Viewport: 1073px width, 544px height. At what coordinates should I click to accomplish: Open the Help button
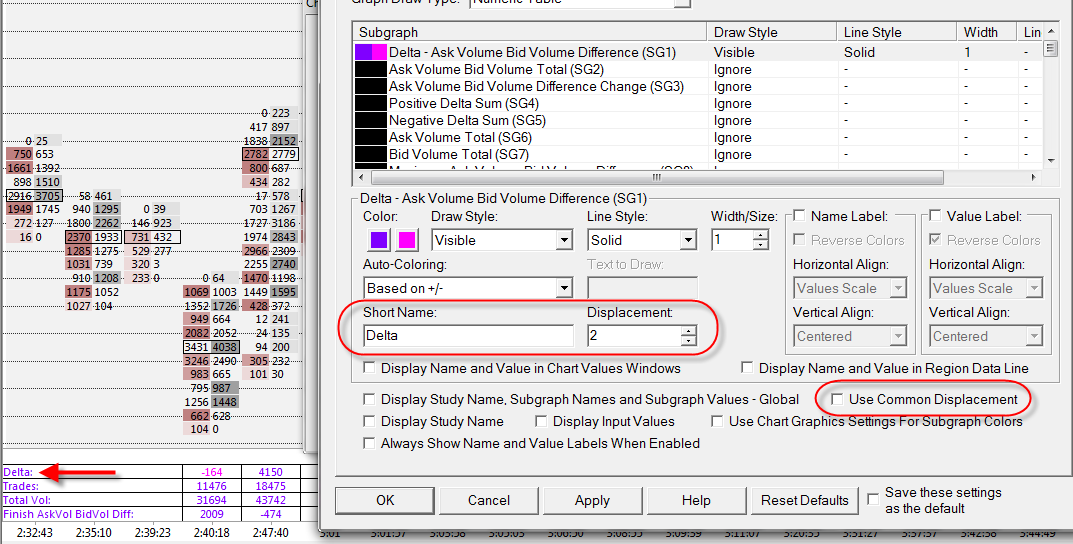[696, 500]
